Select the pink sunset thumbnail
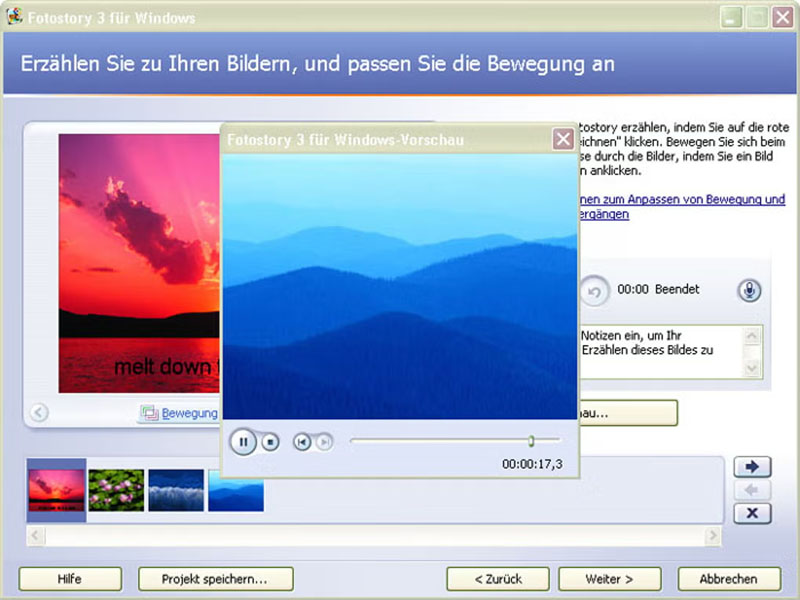800x600 pixels. 57,490
